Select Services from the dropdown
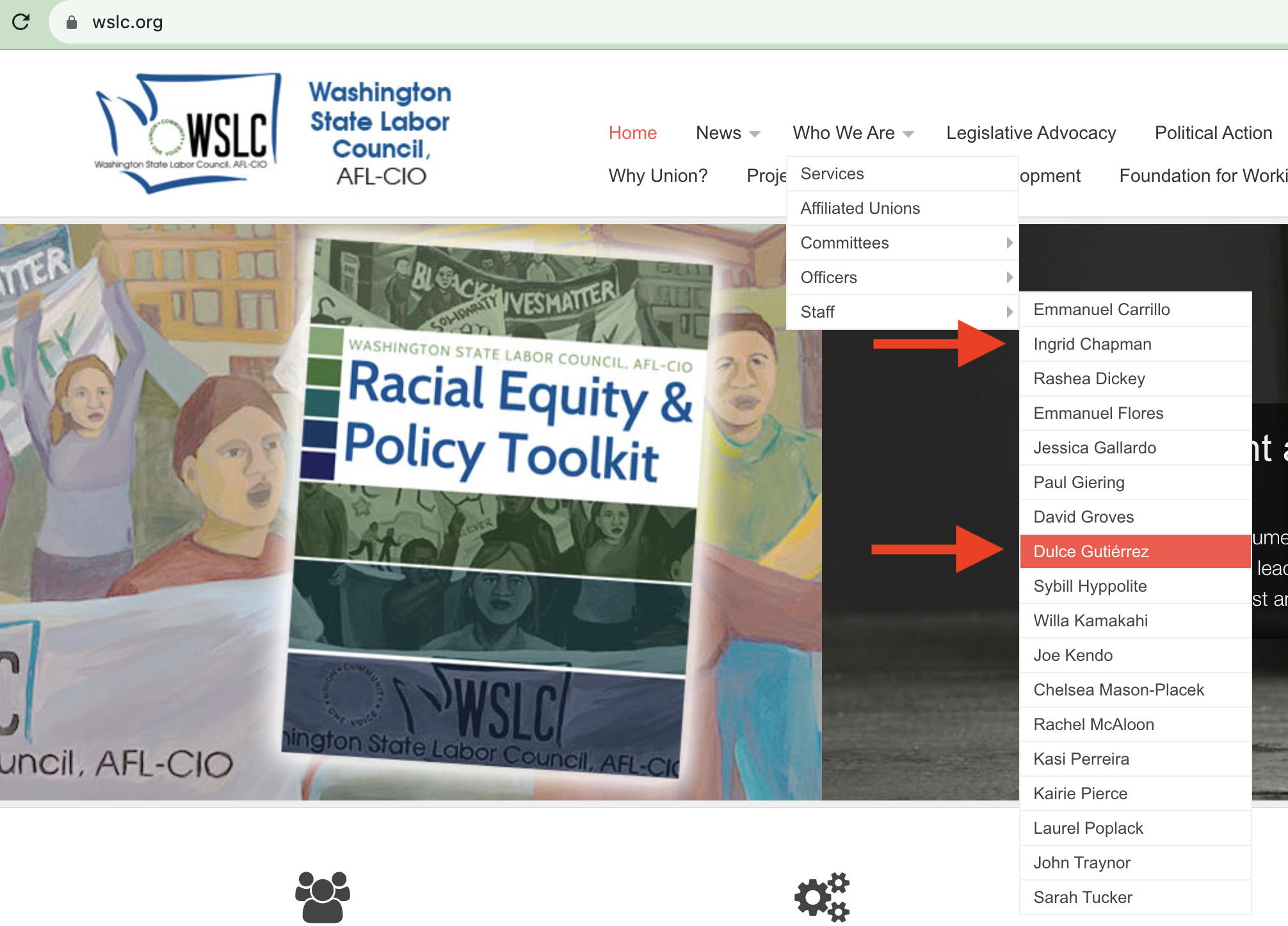 pos(902,174)
